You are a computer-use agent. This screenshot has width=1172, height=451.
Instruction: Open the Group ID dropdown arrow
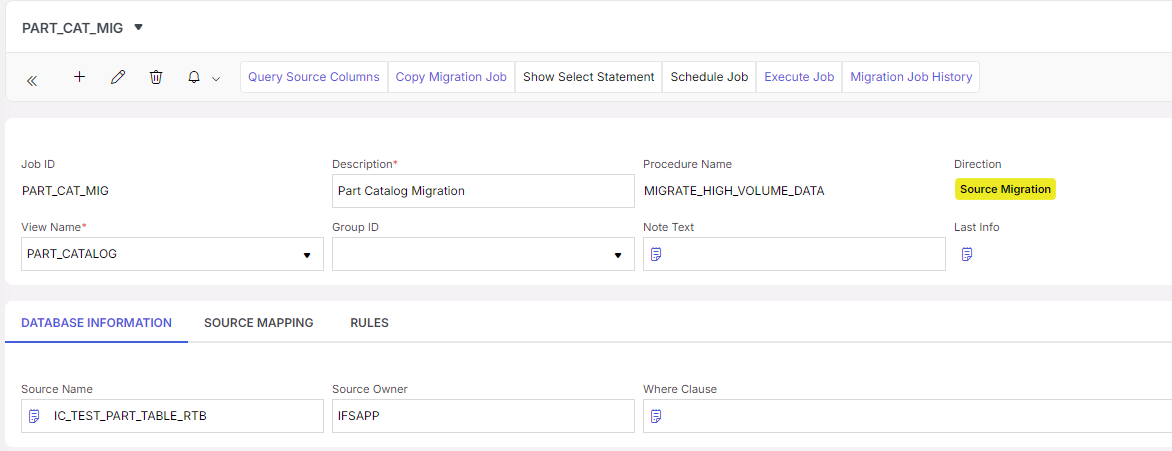(x=618, y=255)
